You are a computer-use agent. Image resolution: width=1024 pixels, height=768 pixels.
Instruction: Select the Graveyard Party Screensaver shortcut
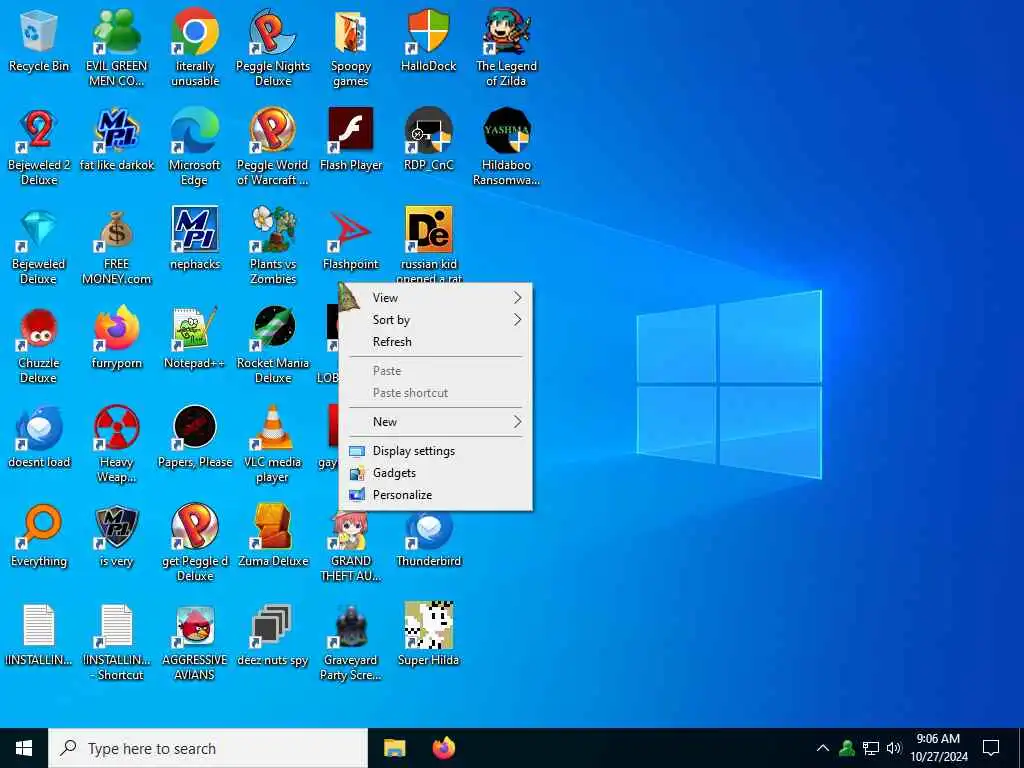tap(351, 643)
